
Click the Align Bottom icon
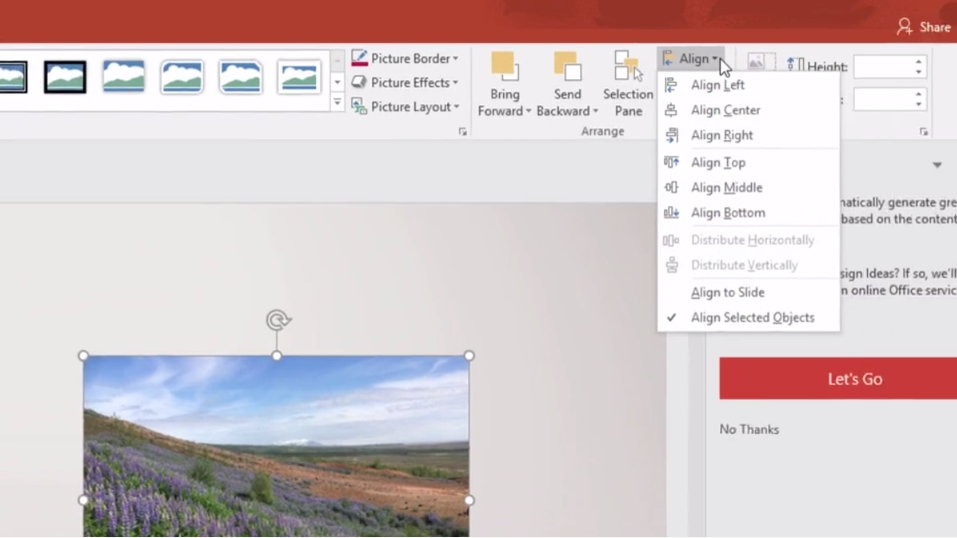coord(671,212)
